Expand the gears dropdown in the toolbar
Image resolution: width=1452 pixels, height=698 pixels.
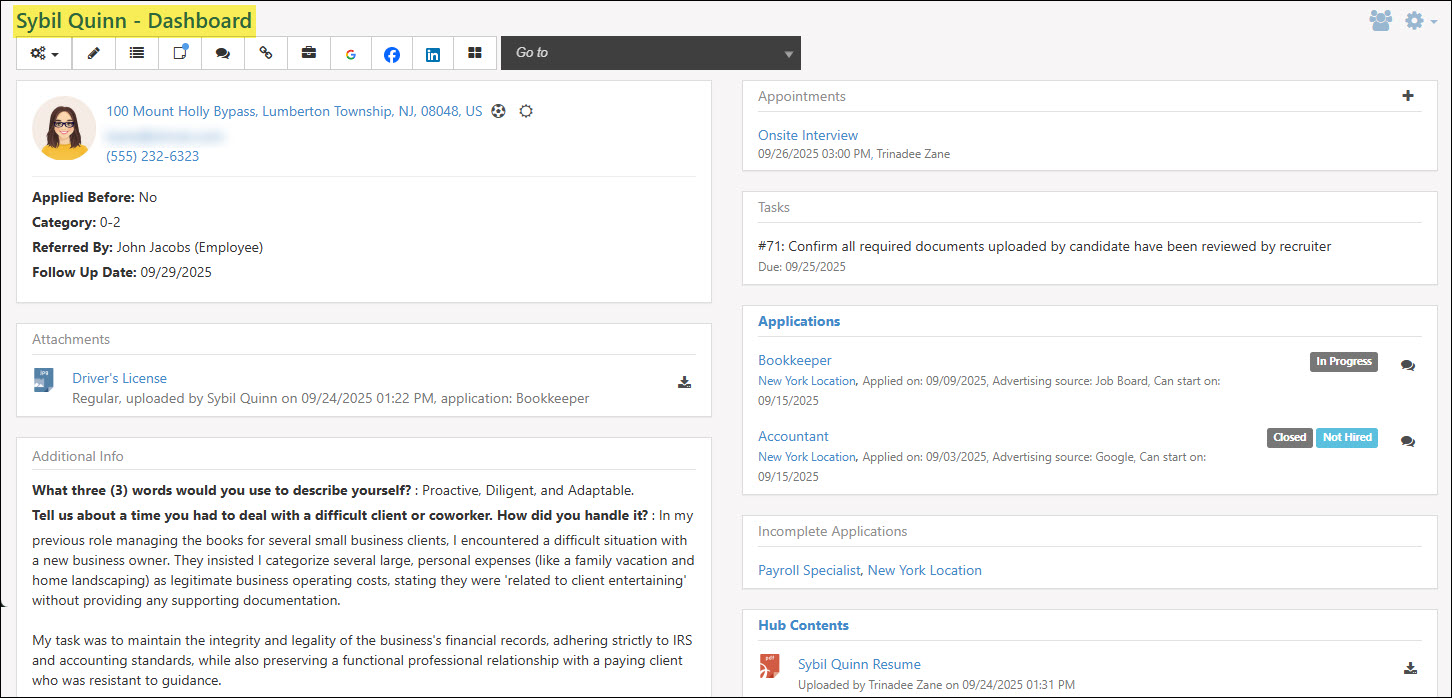coord(43,53)
